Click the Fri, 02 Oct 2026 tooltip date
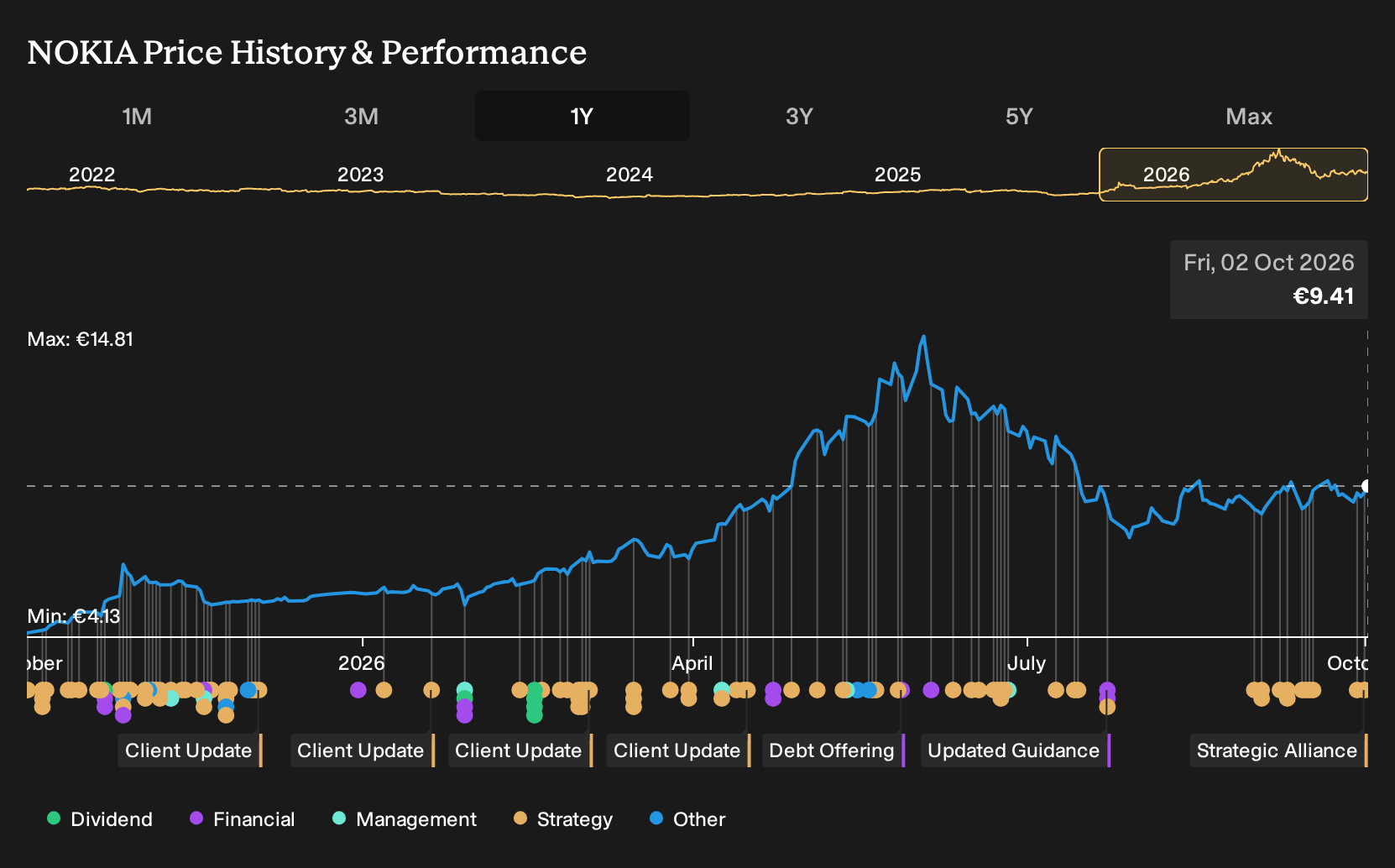Screen dimensions: 1395x868 click(1269, 263)
